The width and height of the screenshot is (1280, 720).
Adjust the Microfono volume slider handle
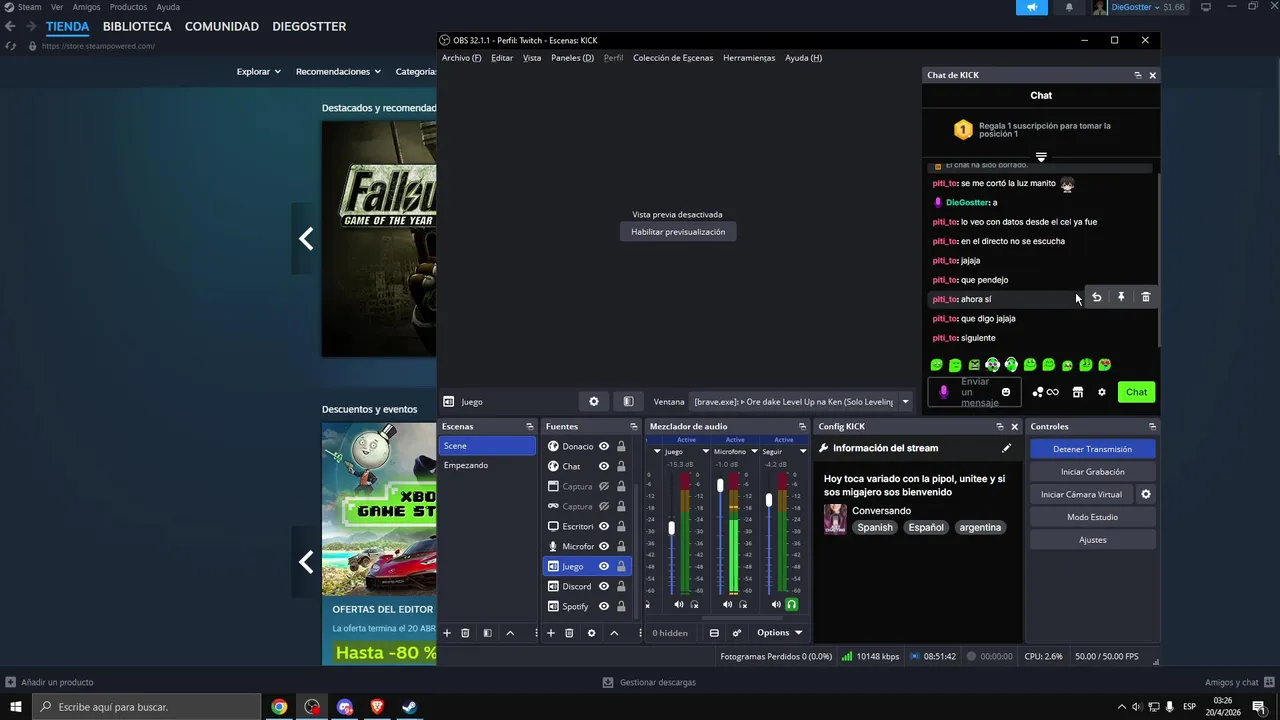click(720, 485)
